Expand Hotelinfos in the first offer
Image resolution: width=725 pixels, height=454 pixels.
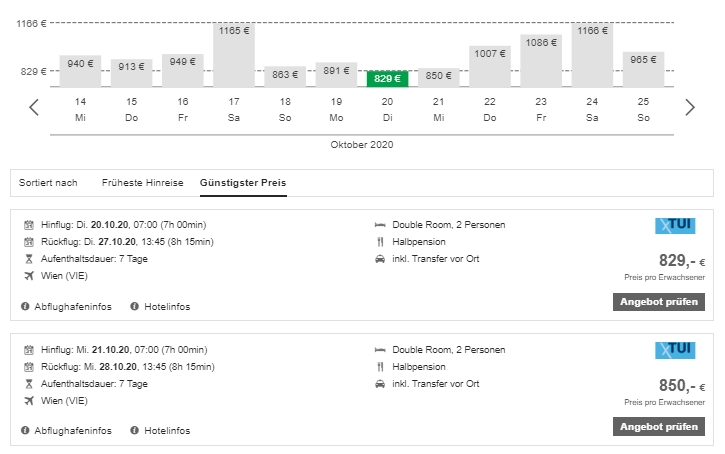coord(166,306)
